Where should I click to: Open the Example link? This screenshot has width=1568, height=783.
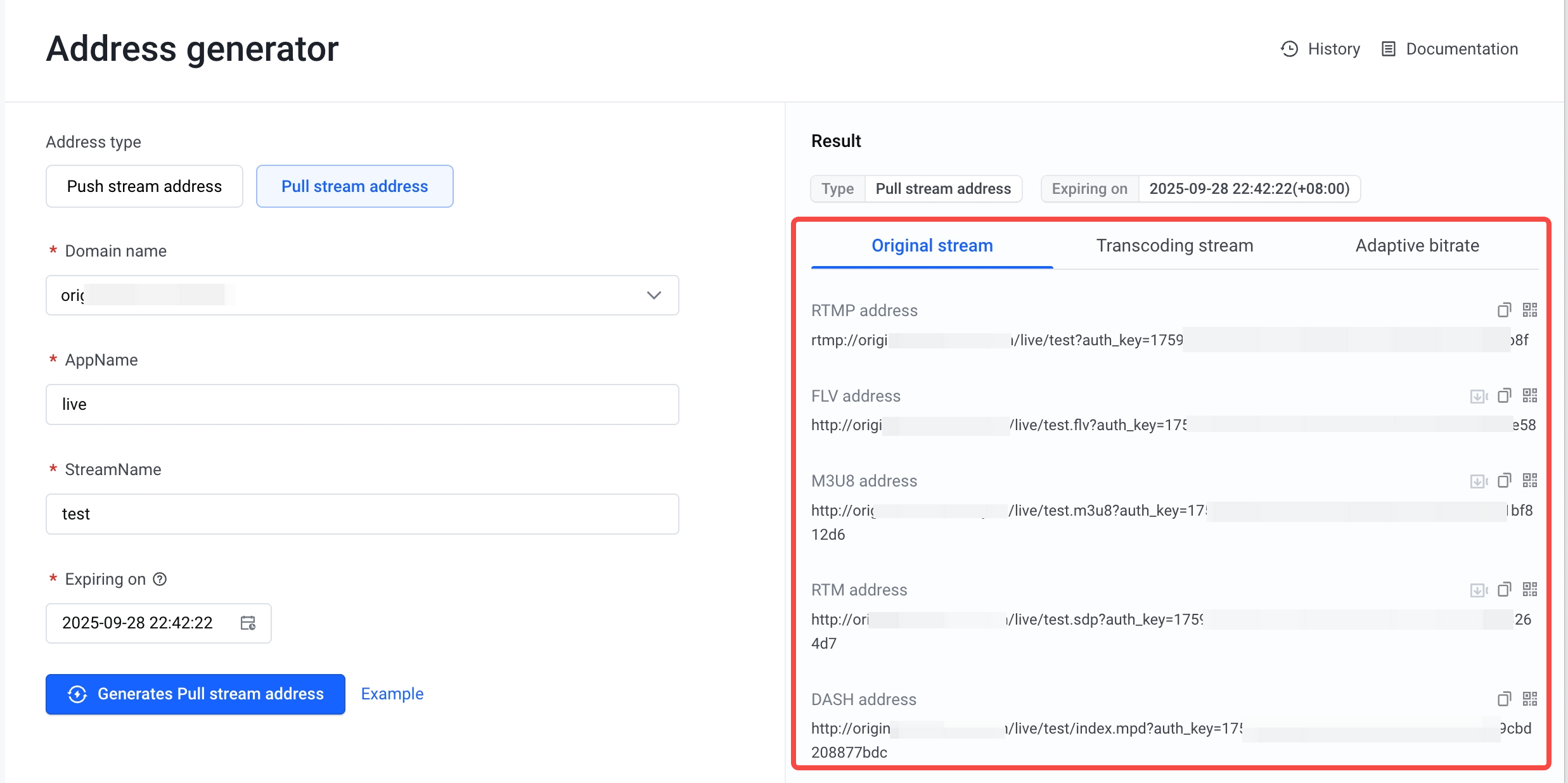tap(392, 694)
